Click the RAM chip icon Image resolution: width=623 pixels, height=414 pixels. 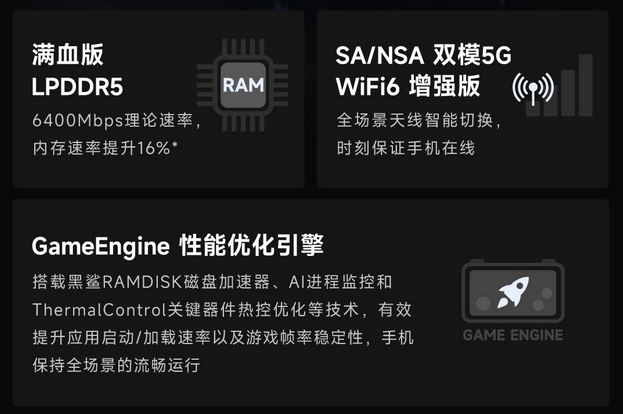tap(243, 85)
